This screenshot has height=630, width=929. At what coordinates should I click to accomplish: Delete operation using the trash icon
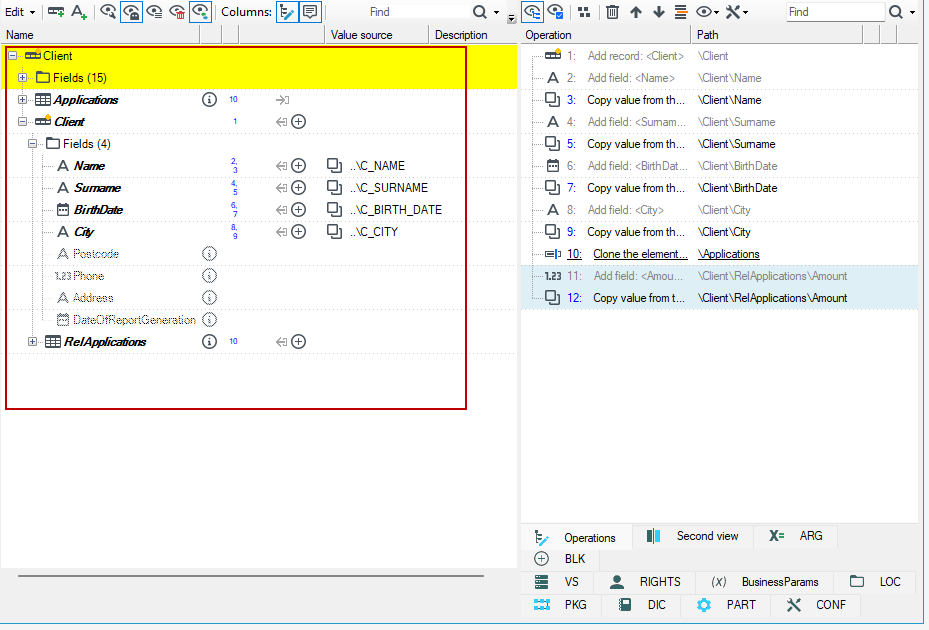[x=613, y=11]
